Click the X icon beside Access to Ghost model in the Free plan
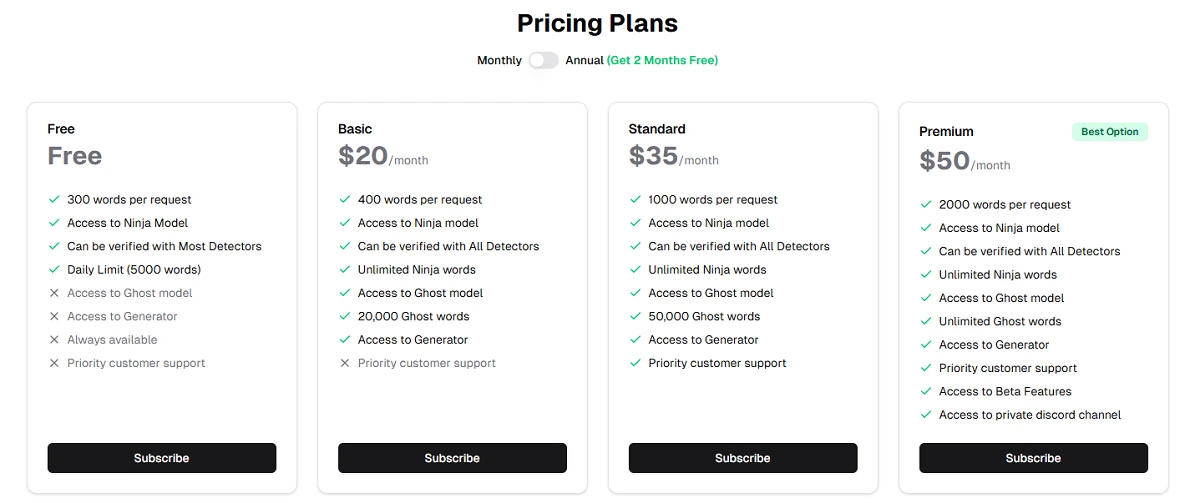 tap(54, 293)
